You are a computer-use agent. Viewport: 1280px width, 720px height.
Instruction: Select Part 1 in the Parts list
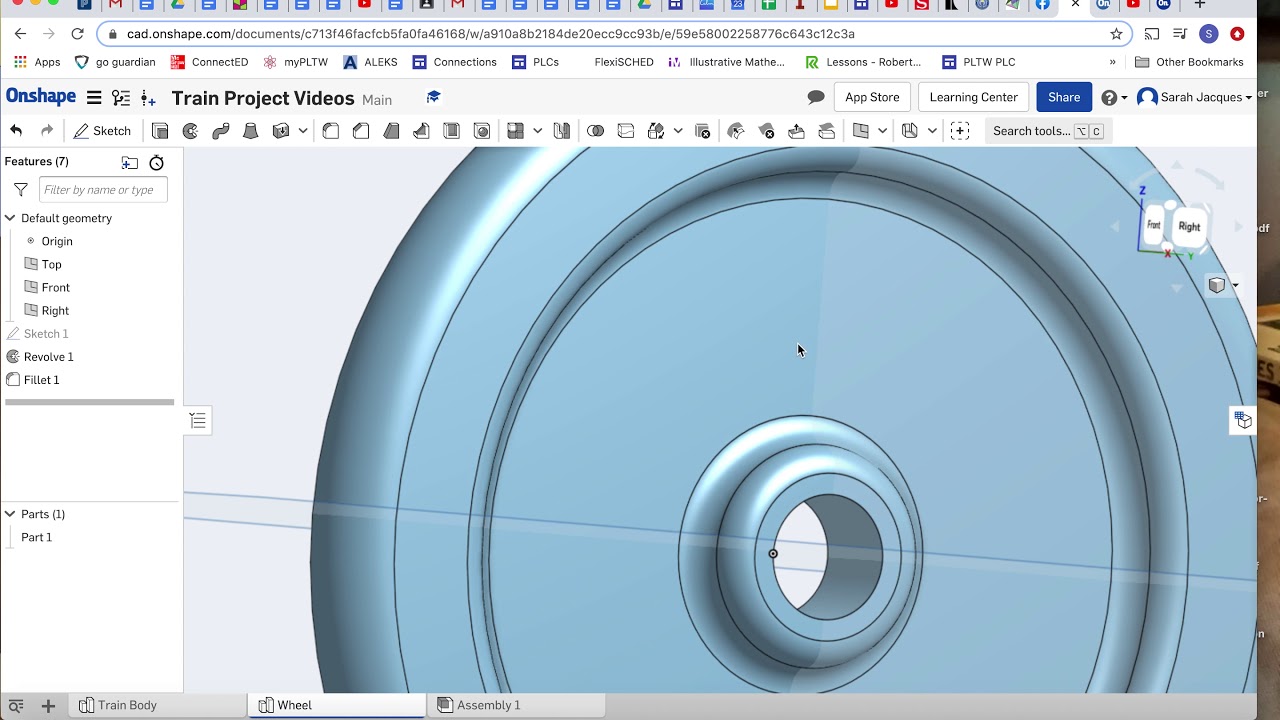click(36, 537)
